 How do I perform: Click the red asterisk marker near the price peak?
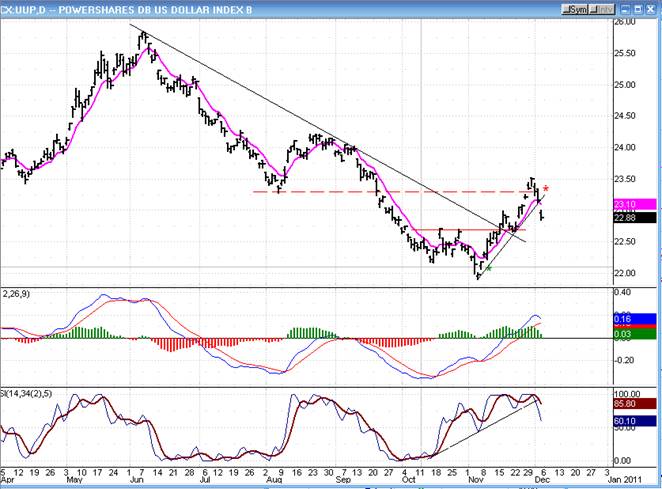546,189
